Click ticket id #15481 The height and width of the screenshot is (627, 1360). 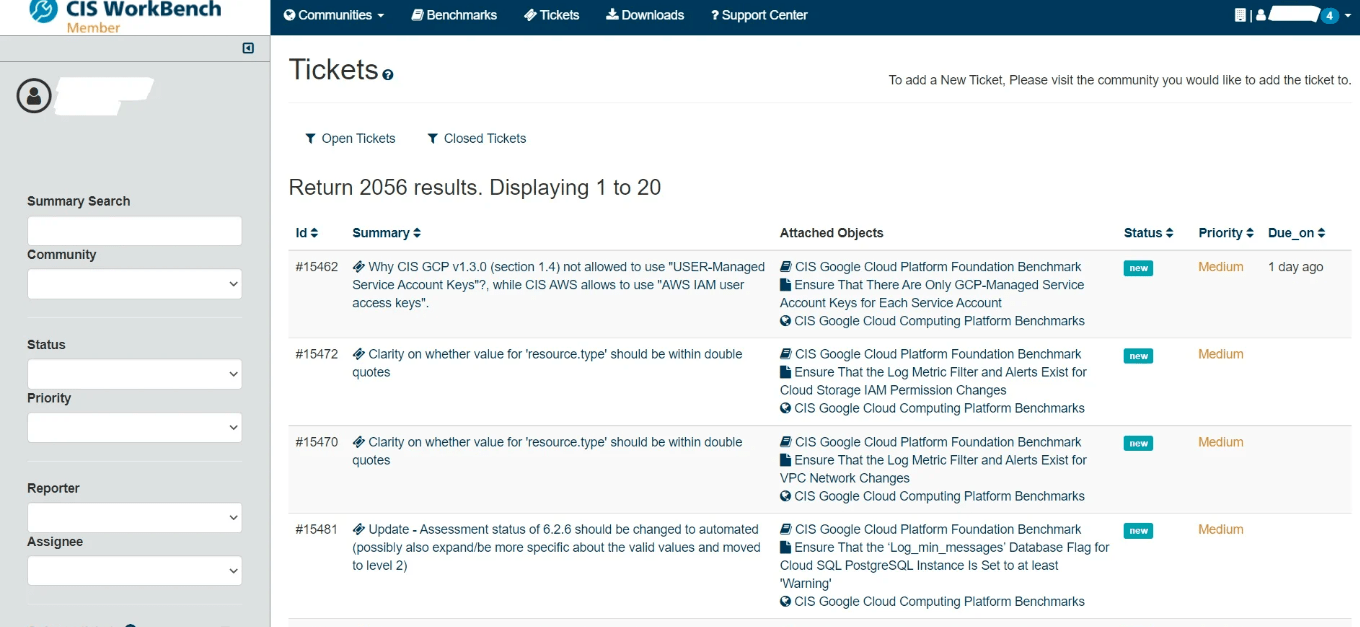click(317, 530)
